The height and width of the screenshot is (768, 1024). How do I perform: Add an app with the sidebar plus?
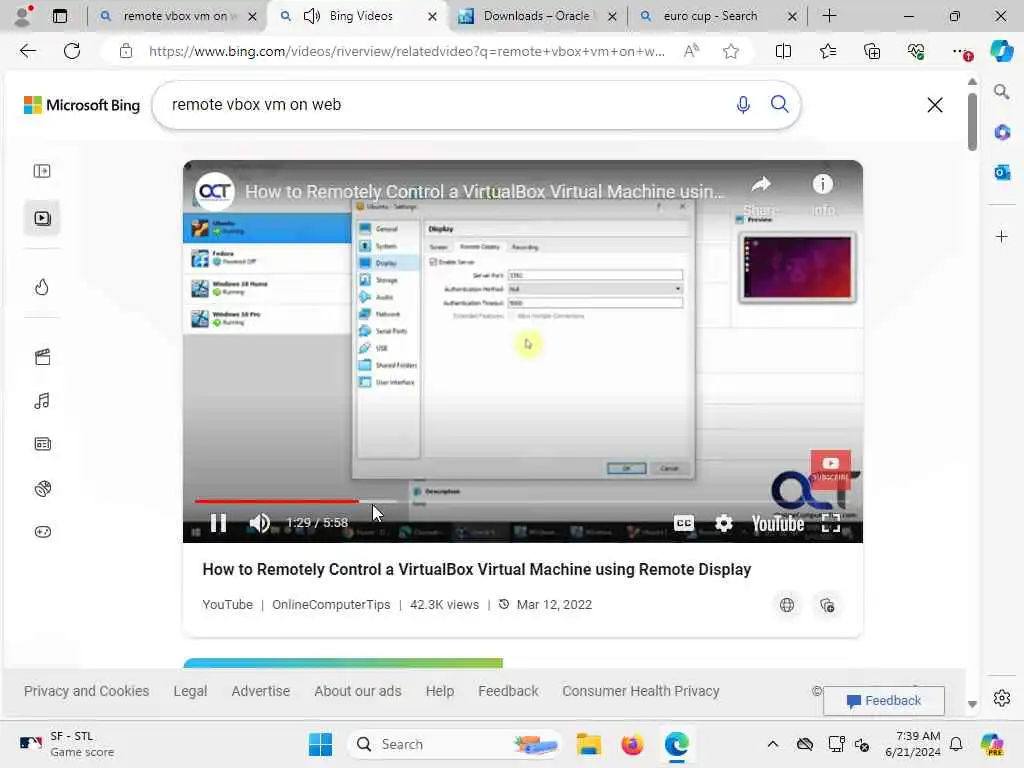click(1002, 236)
